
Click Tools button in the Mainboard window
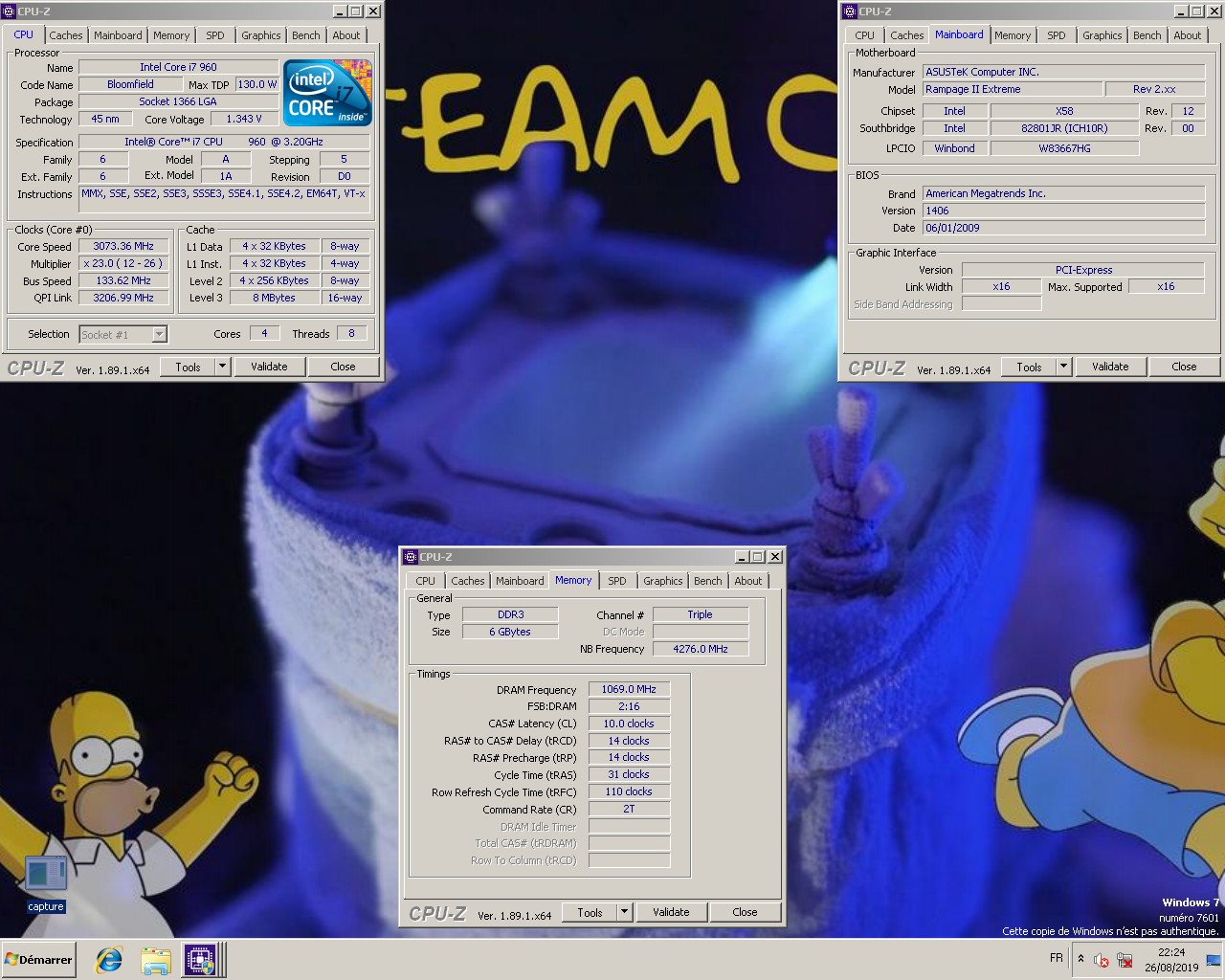1029,367
